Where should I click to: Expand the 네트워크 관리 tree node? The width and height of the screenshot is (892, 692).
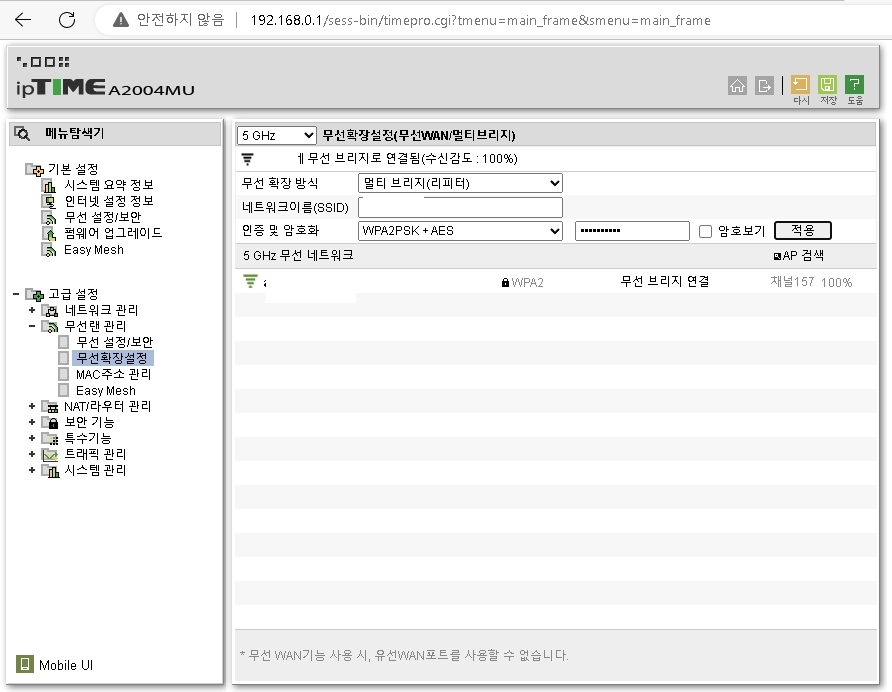[x=32, y=310]
